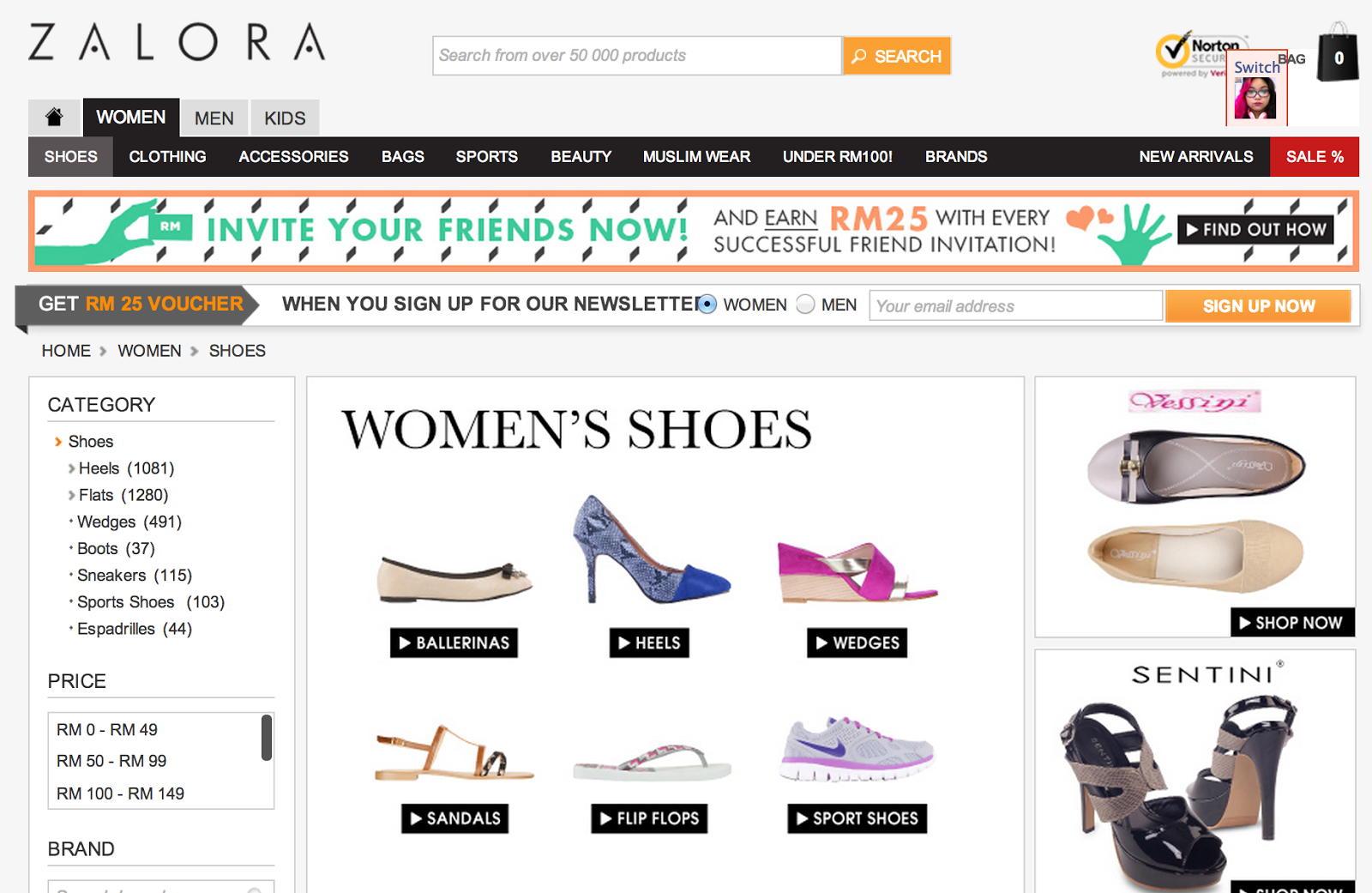The height and width of the screenshot is (893, 1372).
Task: Click the Norton Secured seal
Action: (x=1192, y=51)
